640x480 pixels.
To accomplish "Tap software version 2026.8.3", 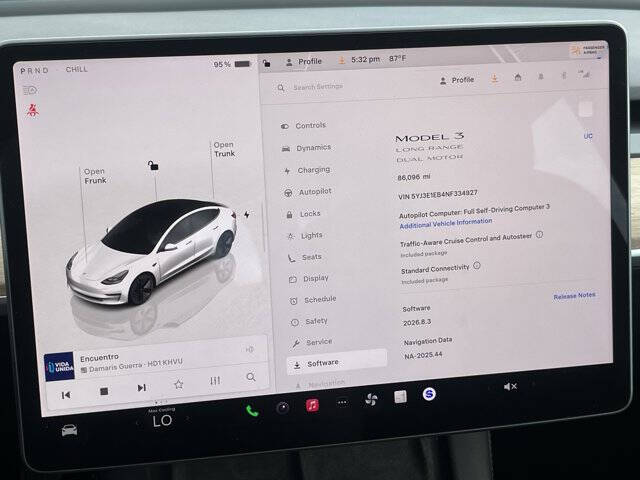I will click(417, 322).
